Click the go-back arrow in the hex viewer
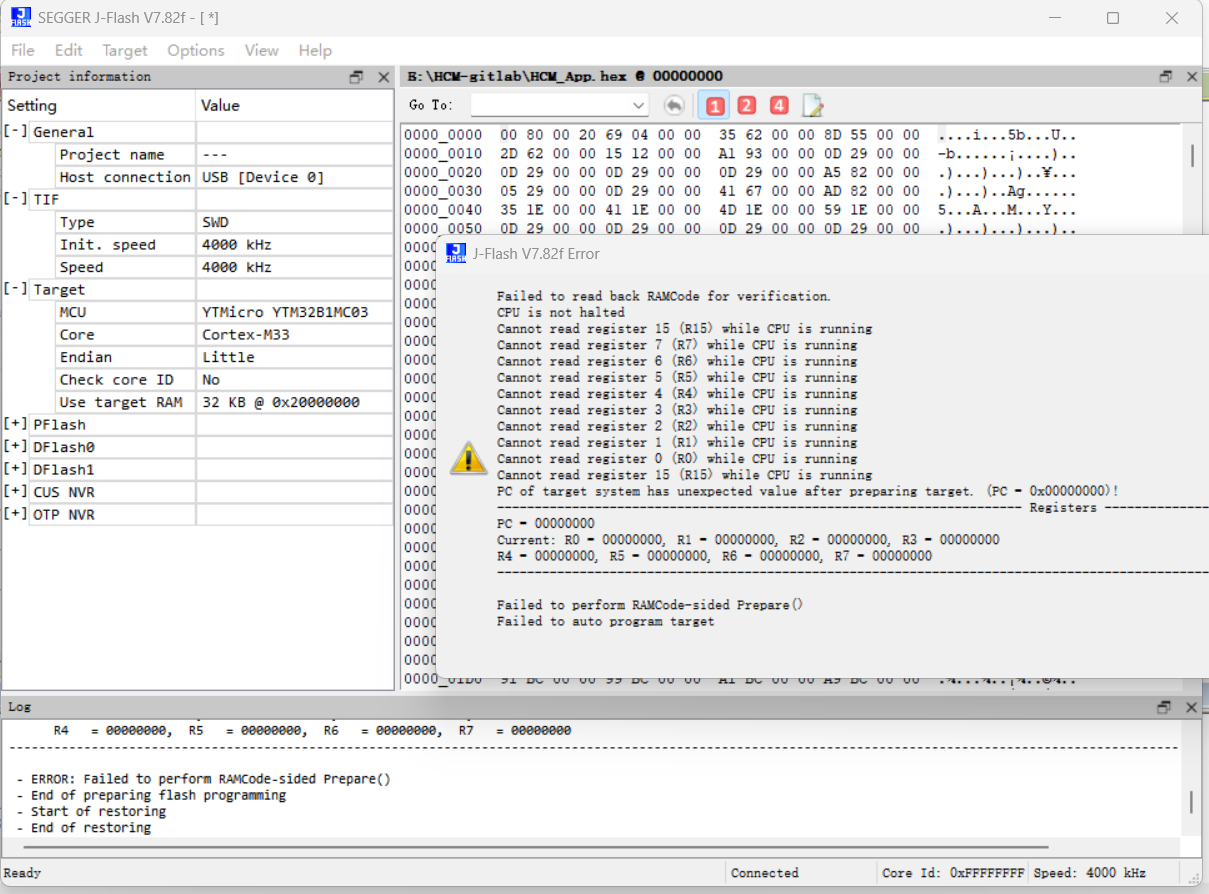This screenshot has width=1209, height=894. pyautogui.click(x=674, y=105)
